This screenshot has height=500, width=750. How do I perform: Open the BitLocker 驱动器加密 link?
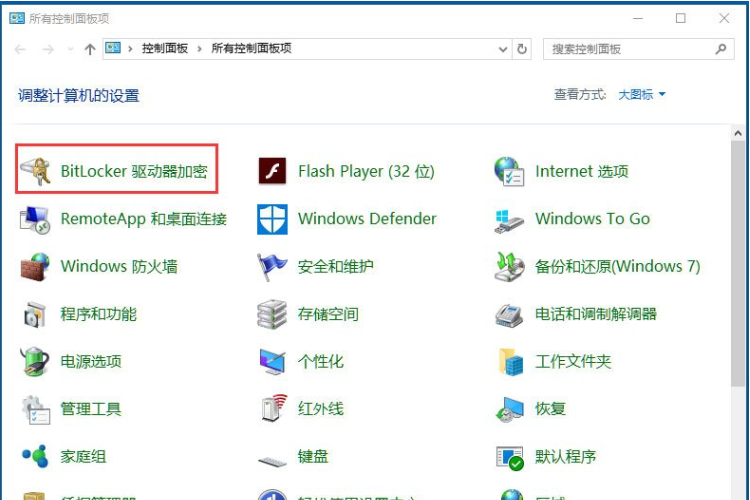pyautogui.click(x=134, y=171)
